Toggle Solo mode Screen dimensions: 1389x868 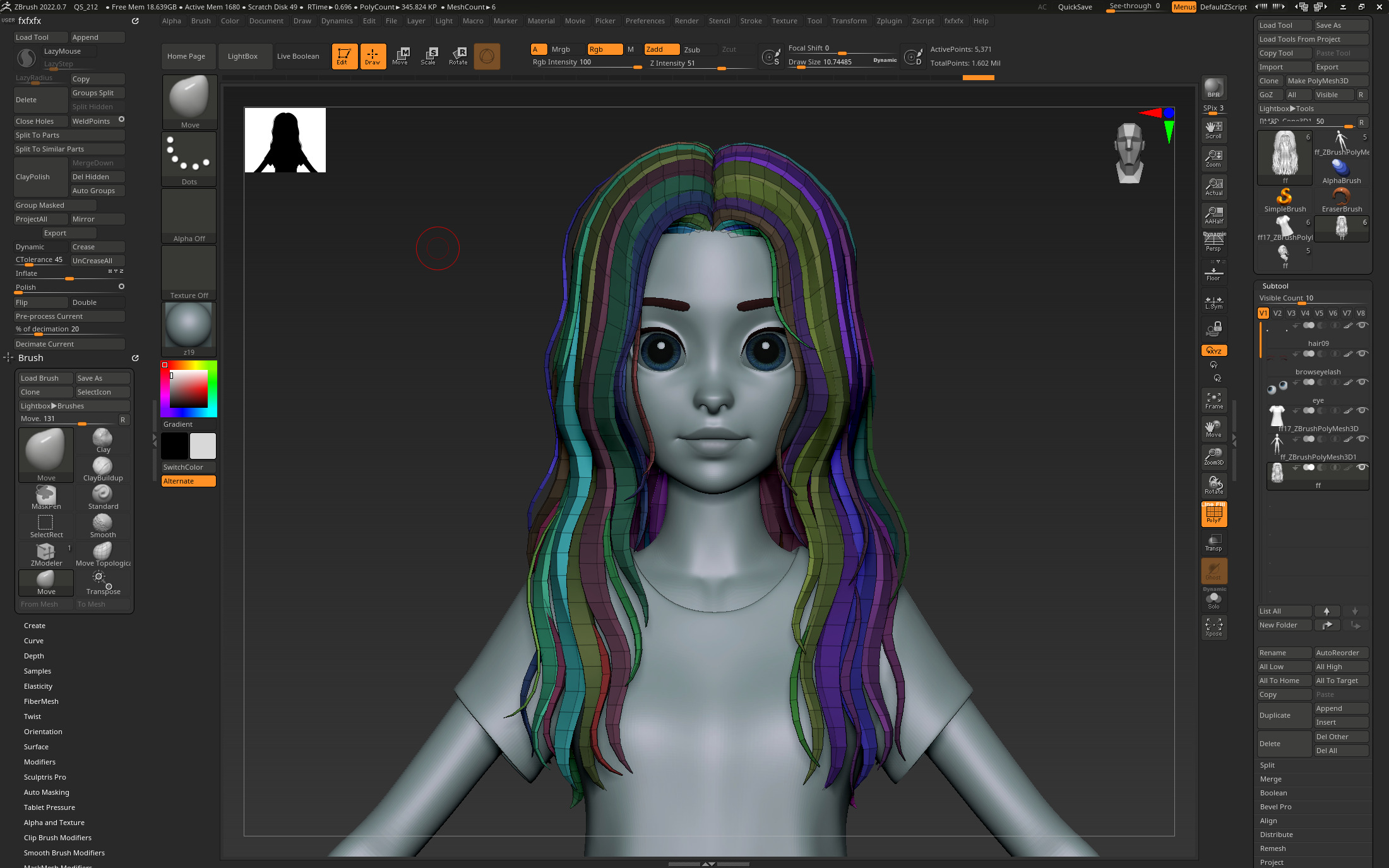[1213, 599]
